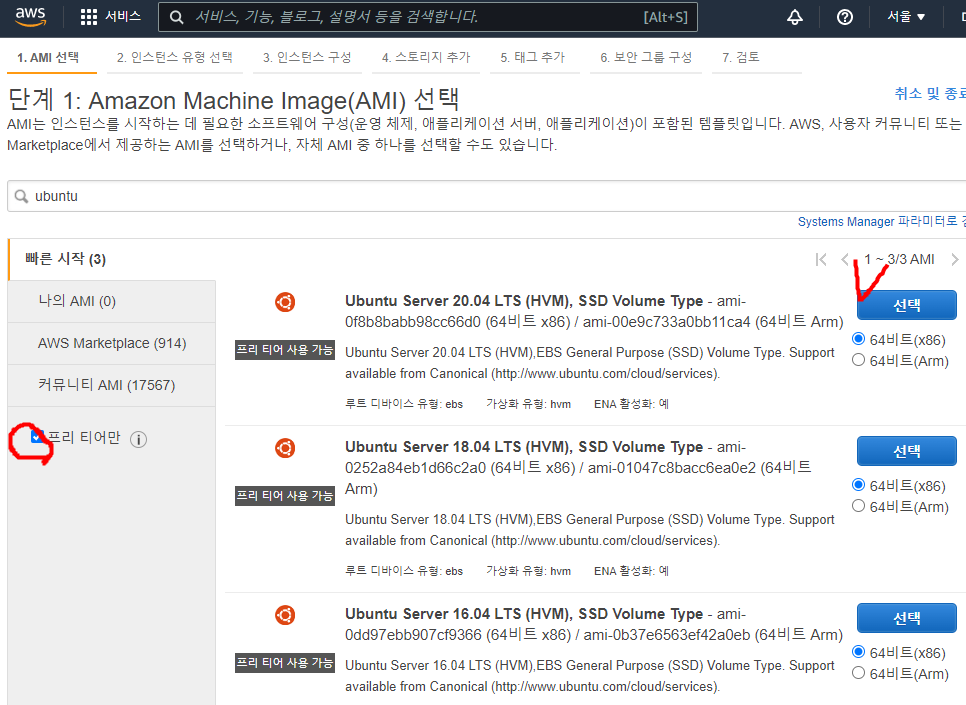Go to next page of AMI results
The image size is (966, 705).
pos(954,259)
